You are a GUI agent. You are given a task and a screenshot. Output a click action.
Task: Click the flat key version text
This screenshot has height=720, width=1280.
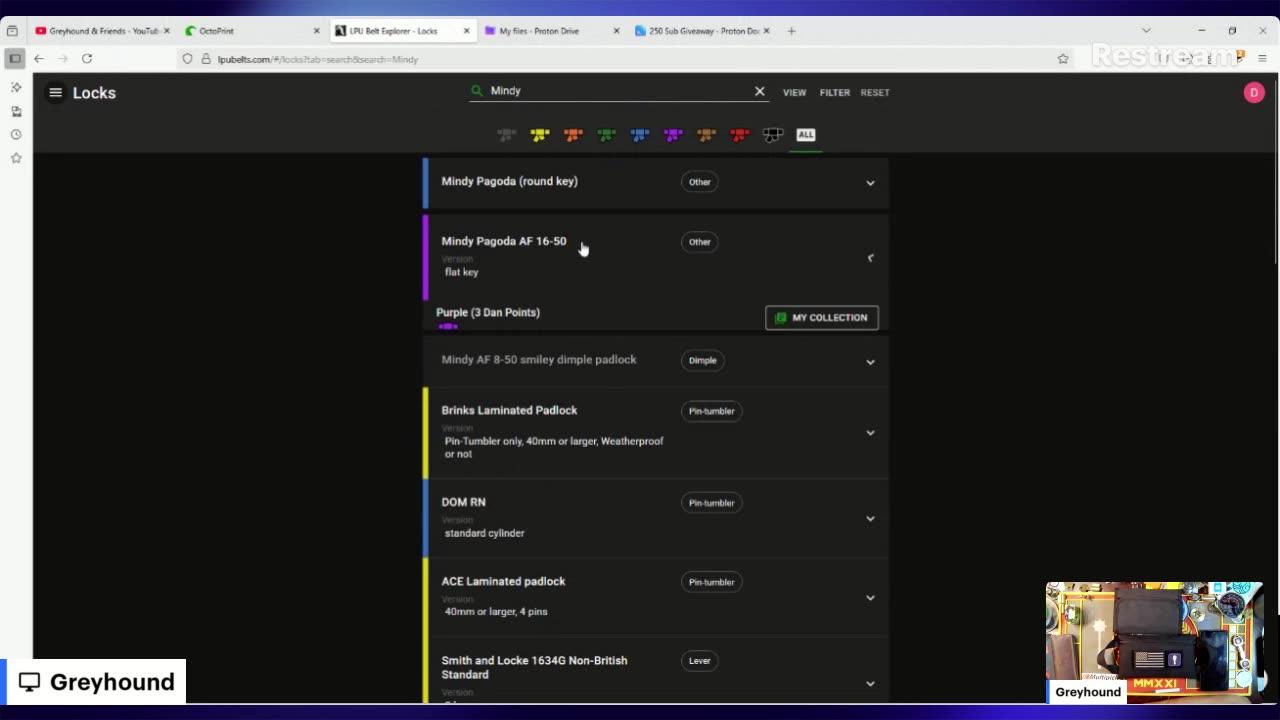461,272
